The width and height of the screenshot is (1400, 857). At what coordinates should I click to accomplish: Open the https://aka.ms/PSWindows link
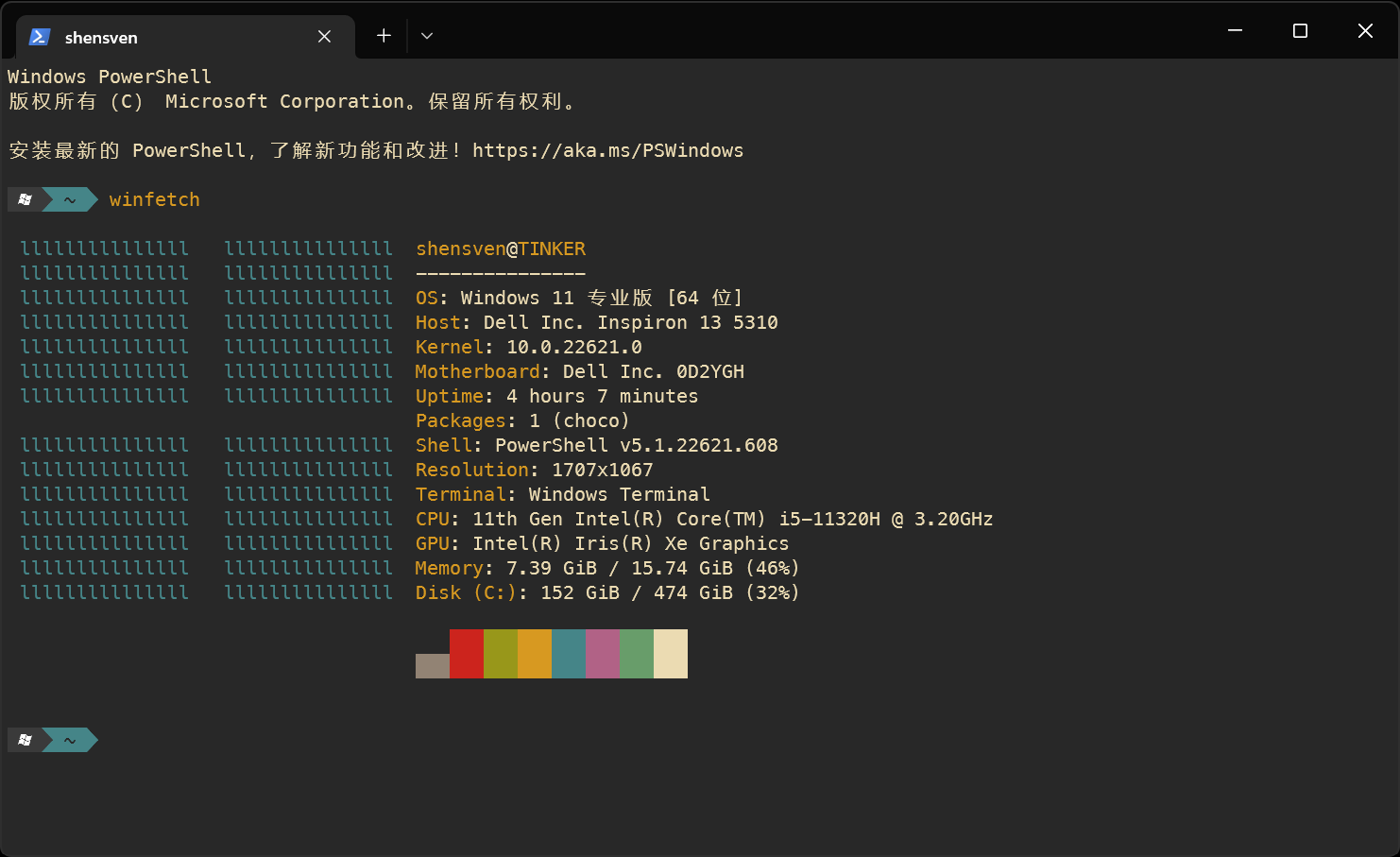click(607, 151)
